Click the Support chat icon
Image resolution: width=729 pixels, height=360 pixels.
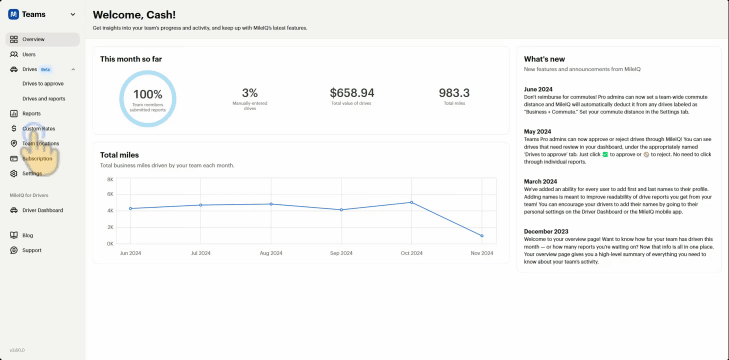coord(14,250)
